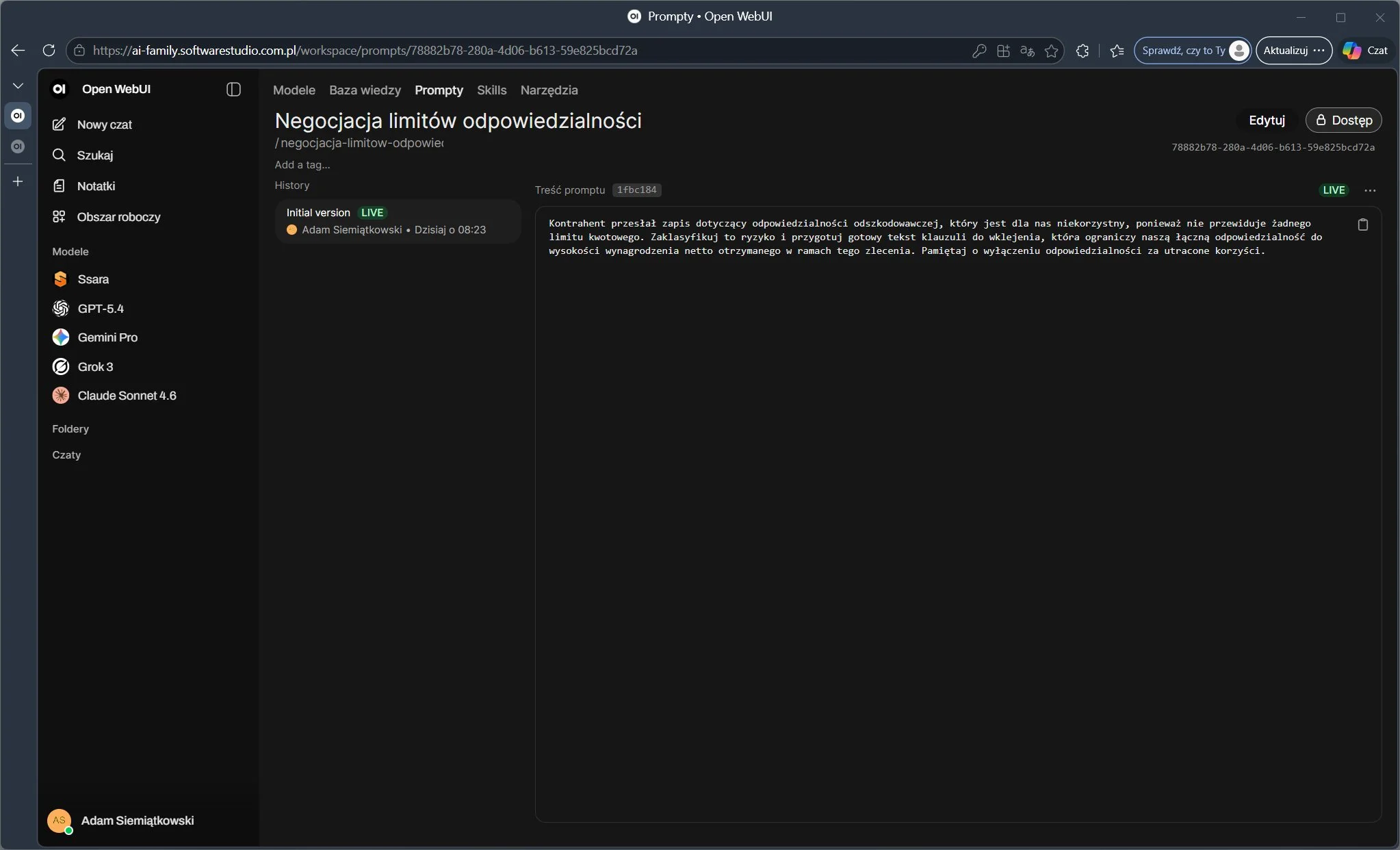Open the apps grid icon in address bar
Viewport: 1400px width, 850px height.
point(1003,51)
